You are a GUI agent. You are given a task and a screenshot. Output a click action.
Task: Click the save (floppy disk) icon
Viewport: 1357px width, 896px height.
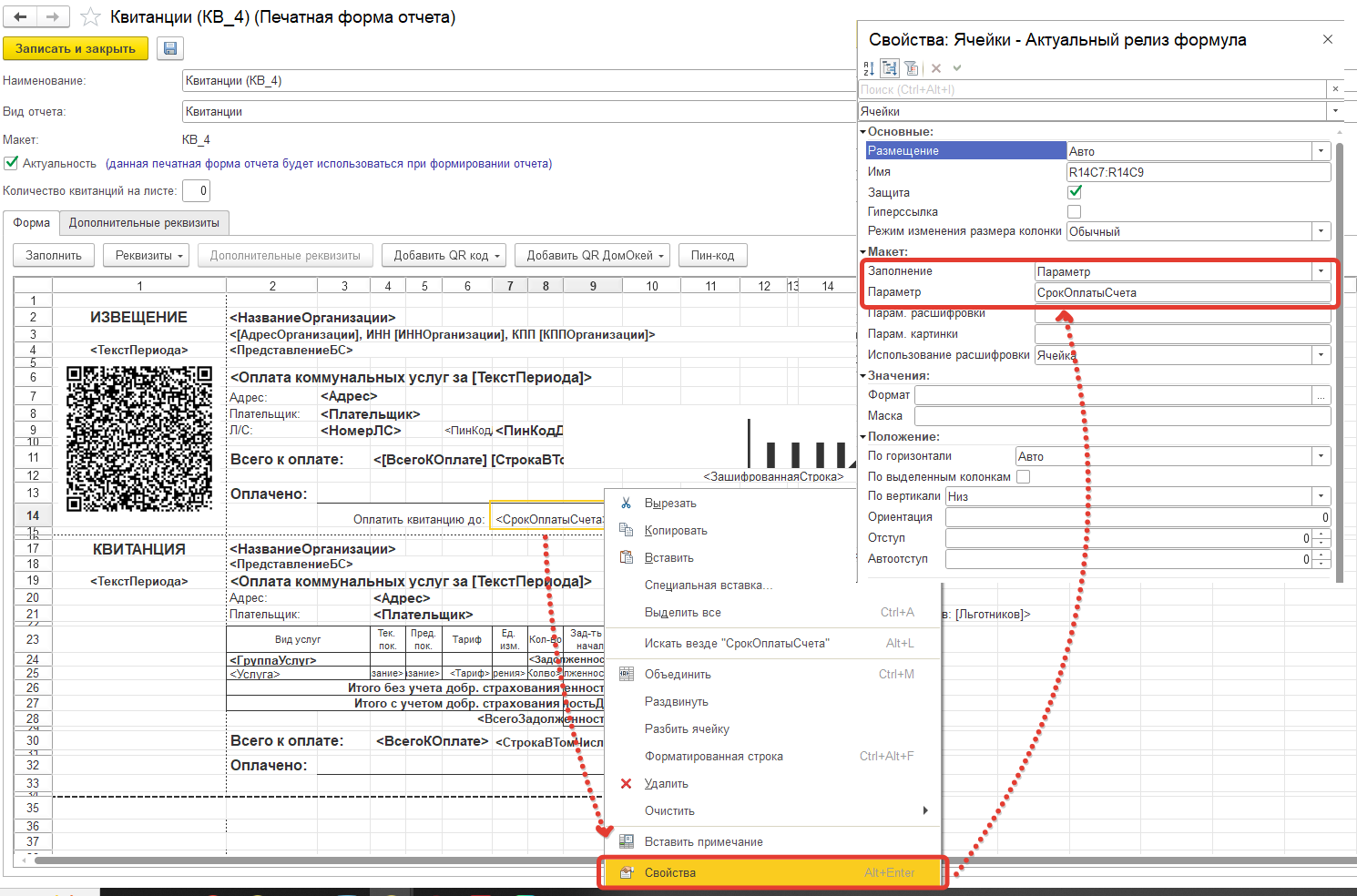tap(170, 48)
